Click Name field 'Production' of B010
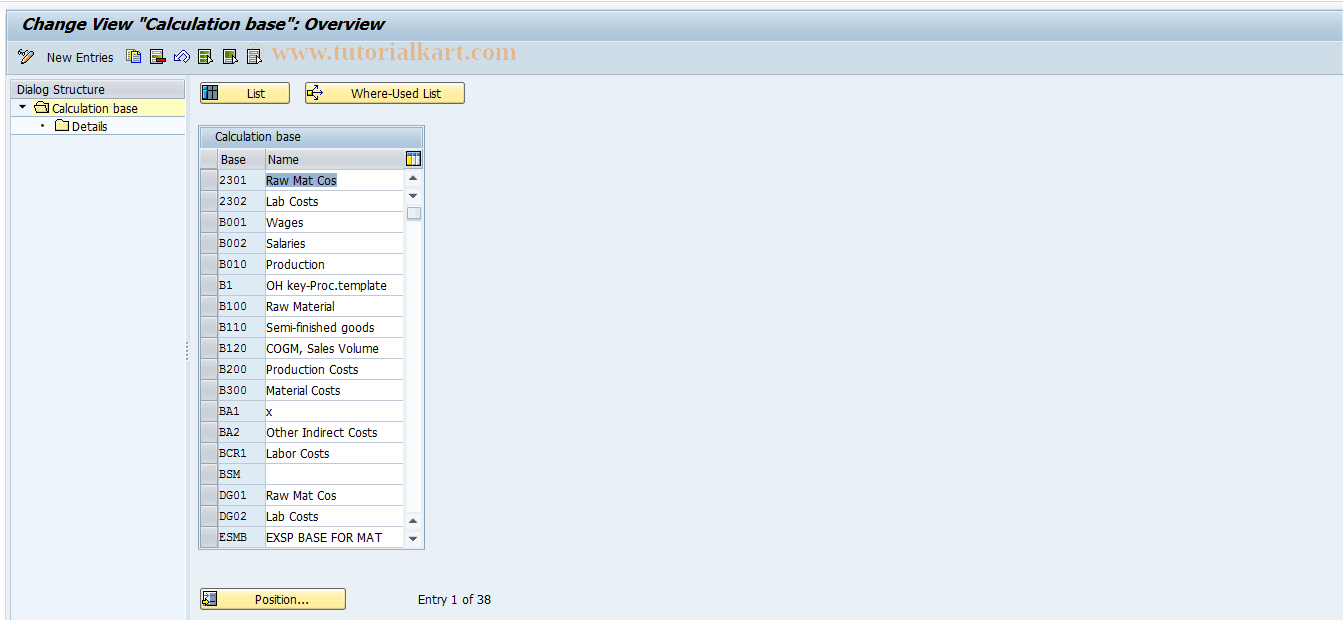This screenshot has height=620, width=1343. [x=334, y=264]
